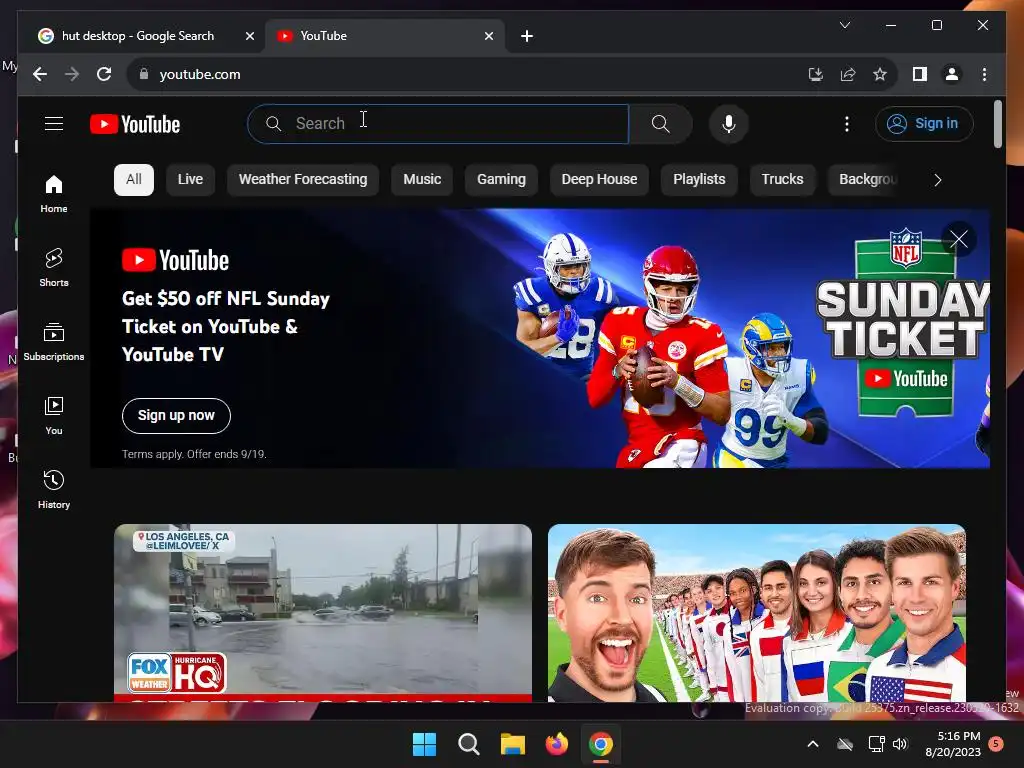Click the page vertical scrollbar
This screenshot has height=768, width=1024.
click(x=997, y=124)
